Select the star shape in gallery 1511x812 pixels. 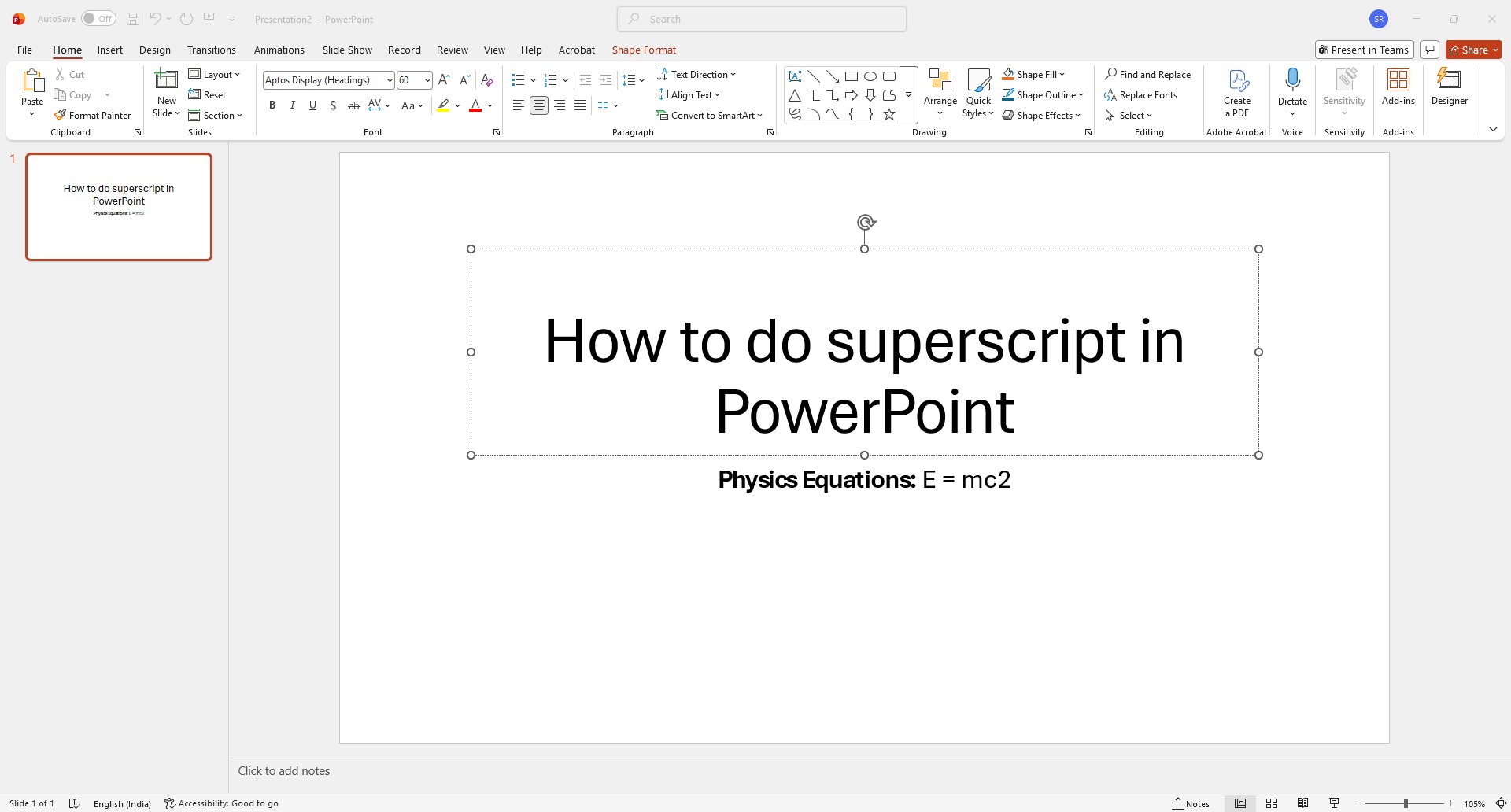tap(889, 114)
